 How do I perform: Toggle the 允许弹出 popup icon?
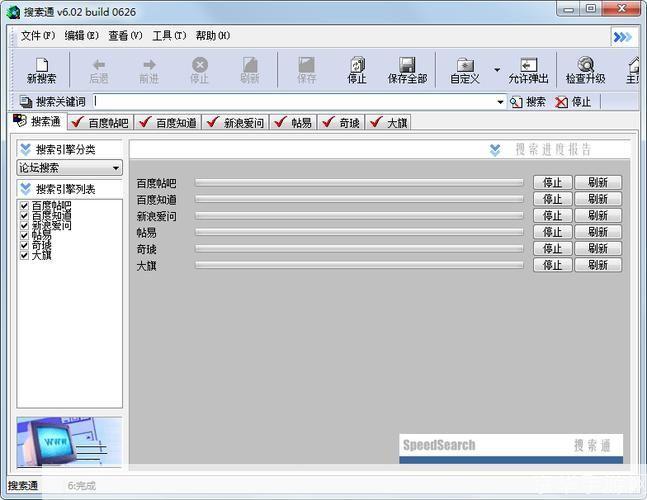529,65
